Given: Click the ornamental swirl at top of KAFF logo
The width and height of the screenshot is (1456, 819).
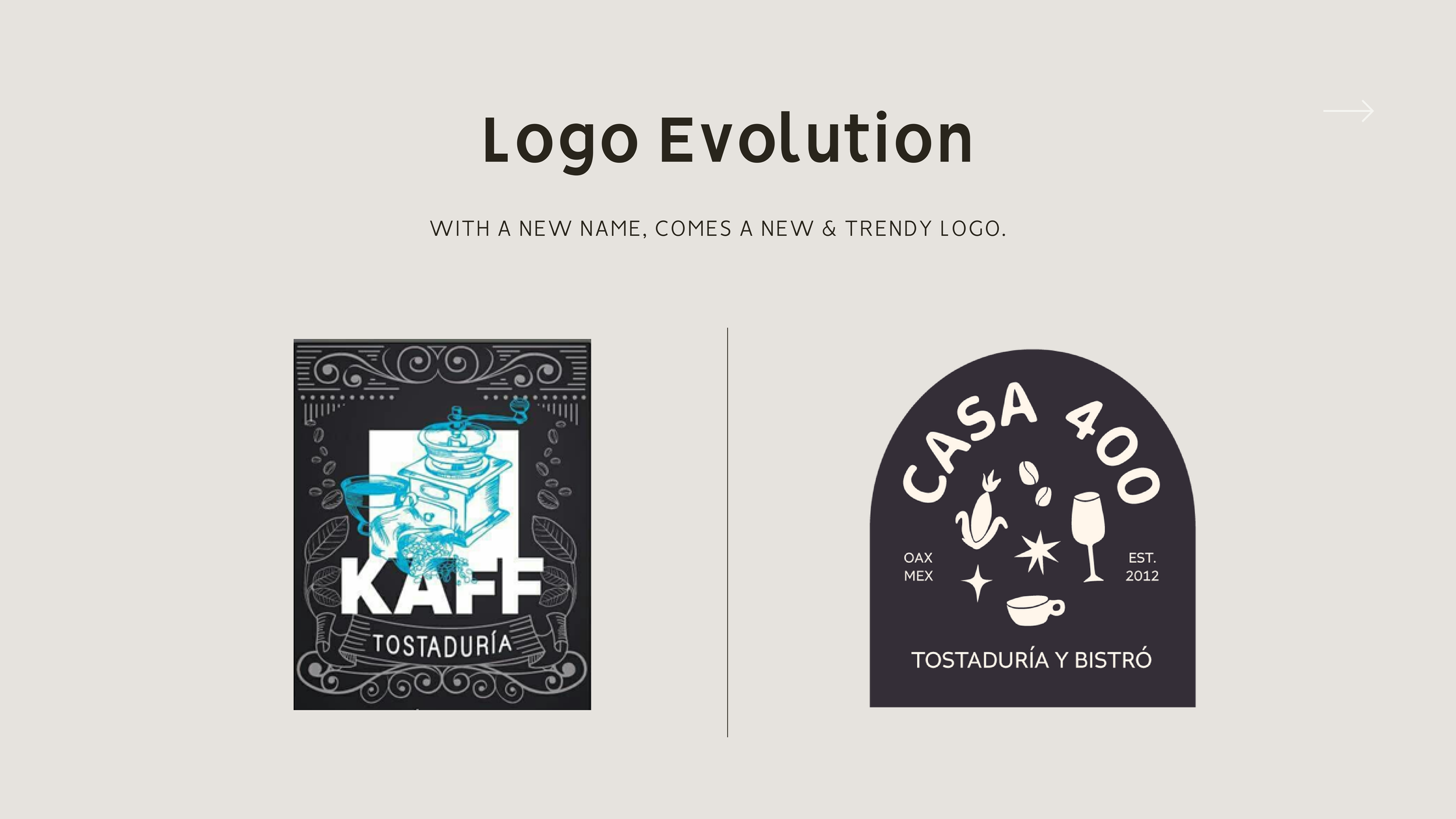Looking at the screenshot, I should (441, 366).
